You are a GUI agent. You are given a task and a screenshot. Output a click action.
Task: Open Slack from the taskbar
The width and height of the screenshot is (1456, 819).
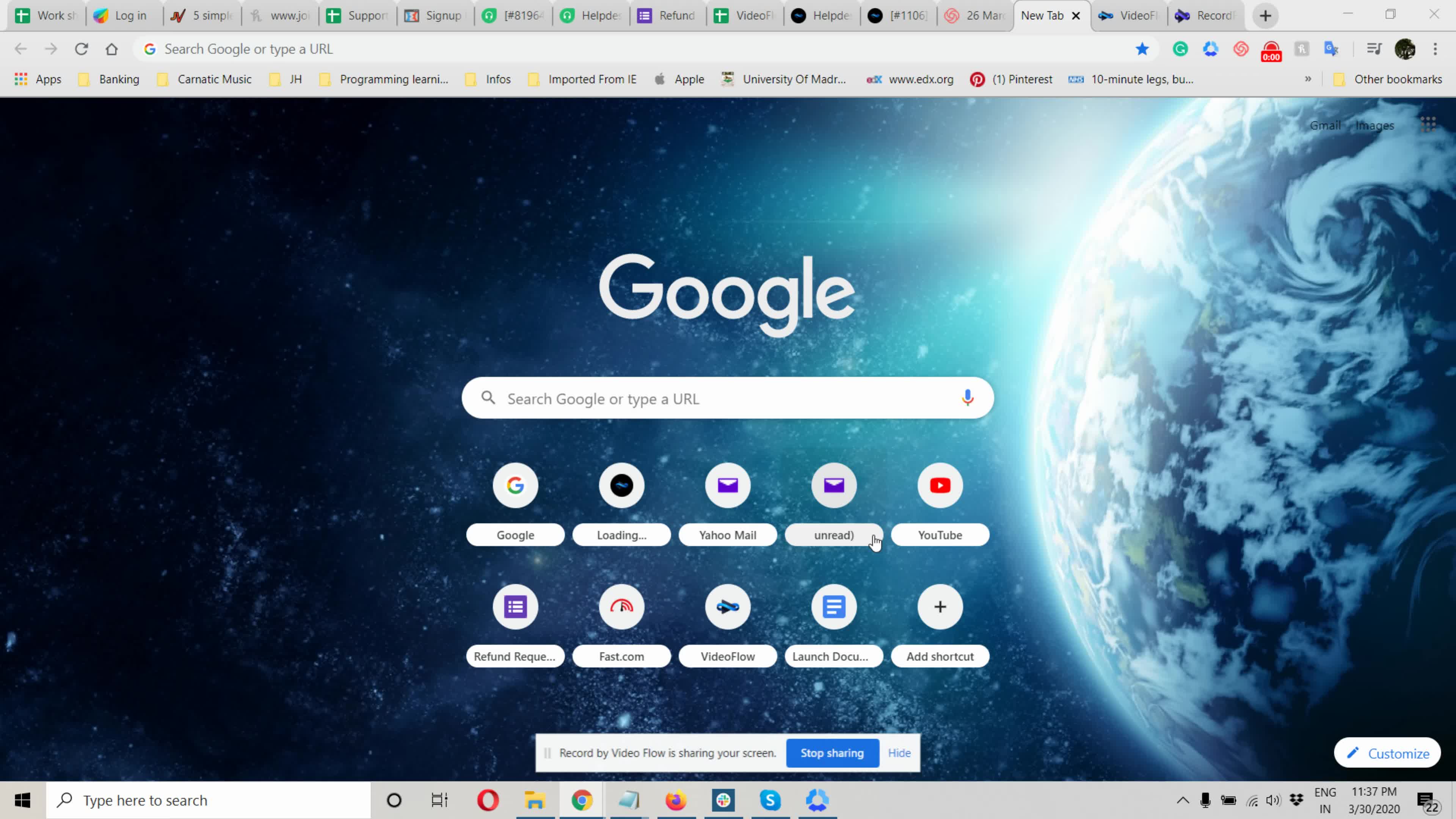[723, 800]
